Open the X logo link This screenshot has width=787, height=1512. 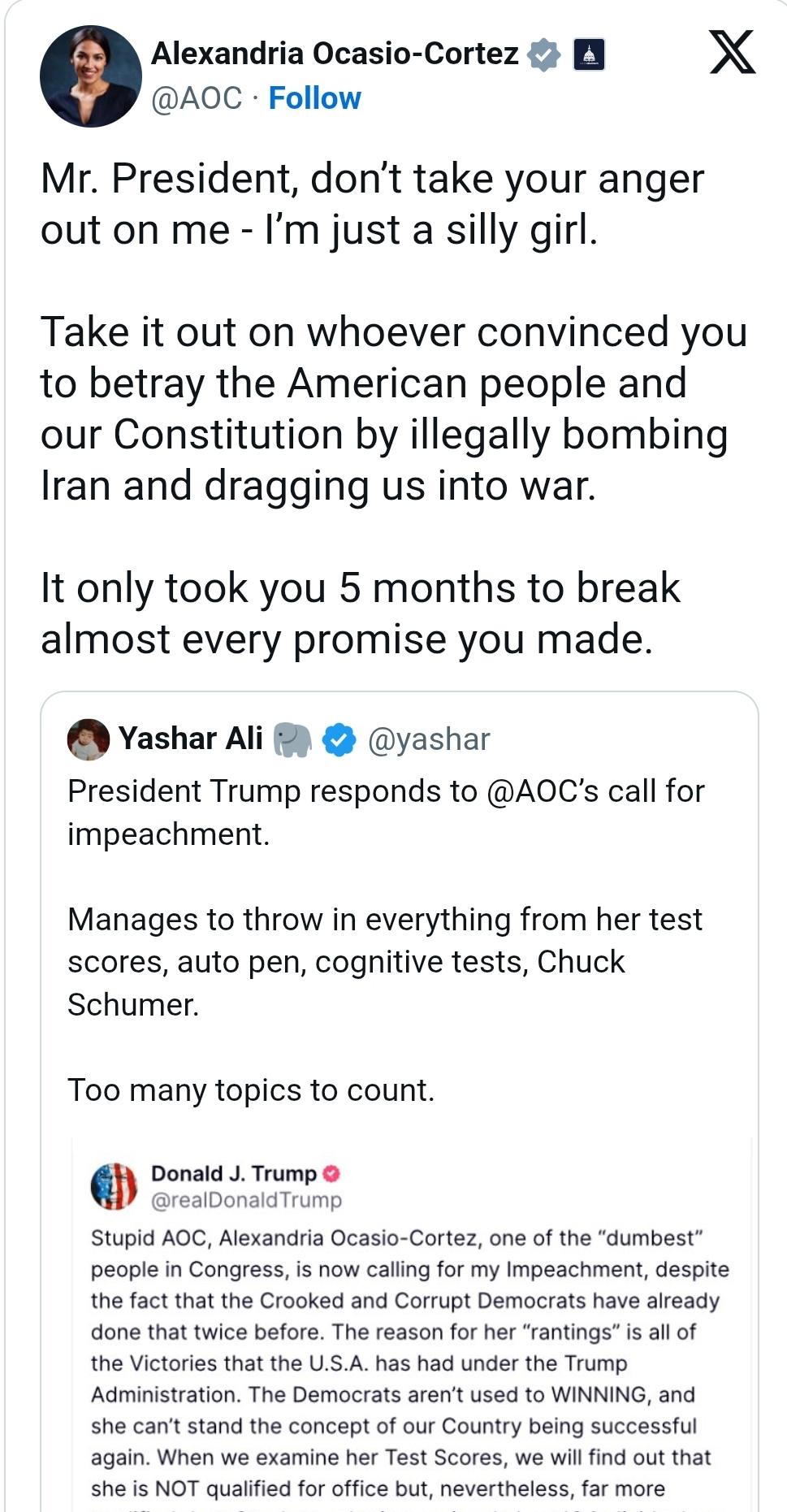(733, 52)
